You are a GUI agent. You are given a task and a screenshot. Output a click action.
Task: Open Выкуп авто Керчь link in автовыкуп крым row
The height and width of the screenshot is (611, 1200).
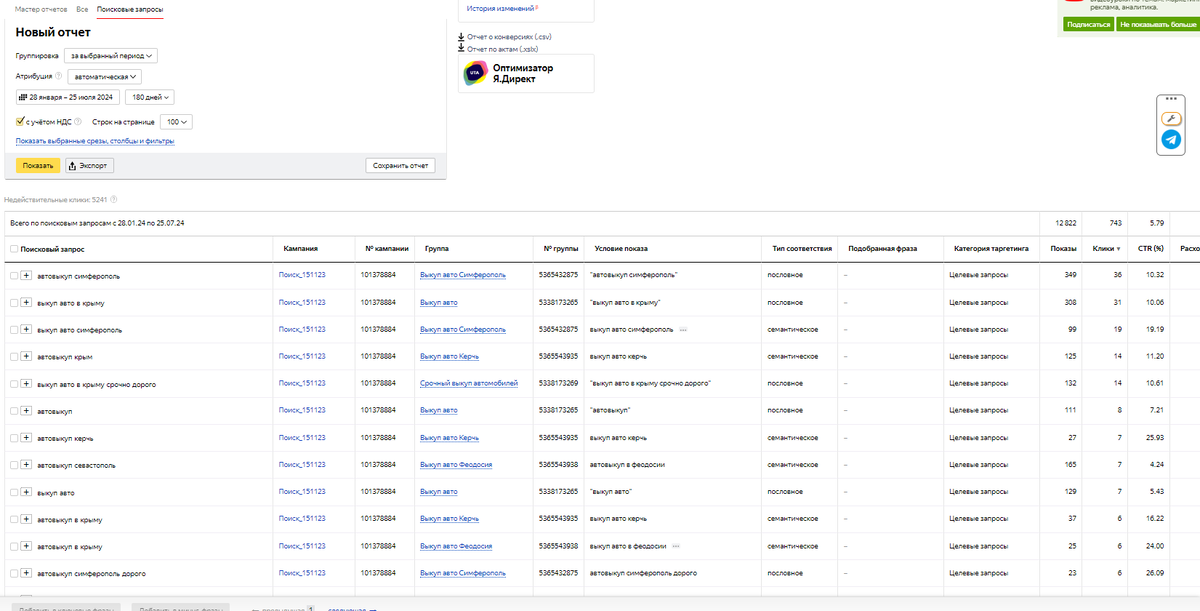click(449, 356)
